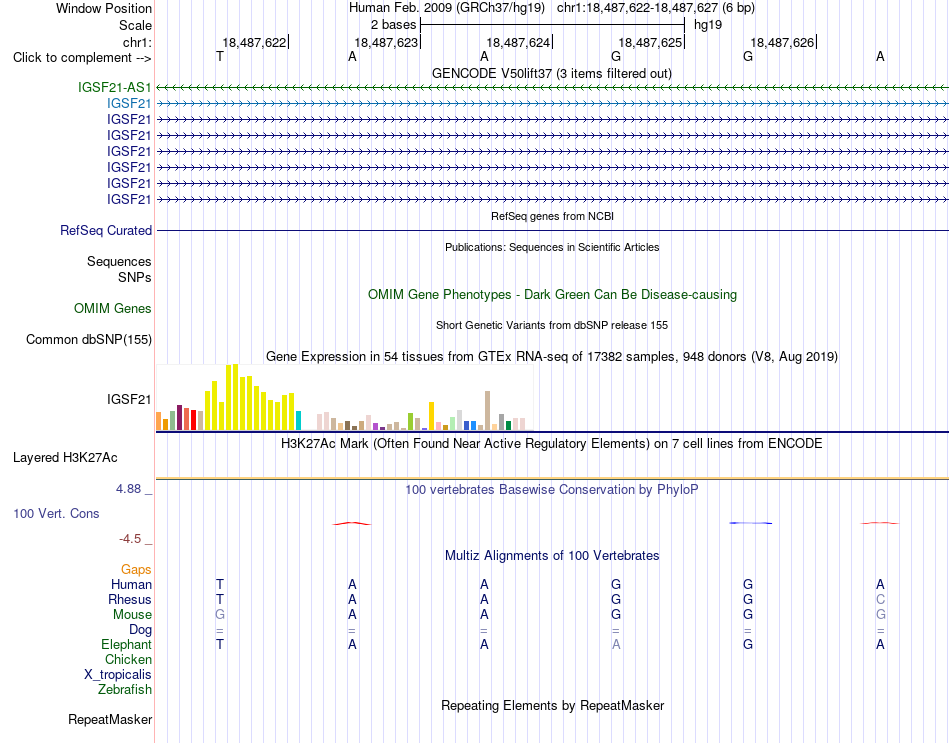Click the green IGSF21-AS1 intron arrow line

[552, 88]
